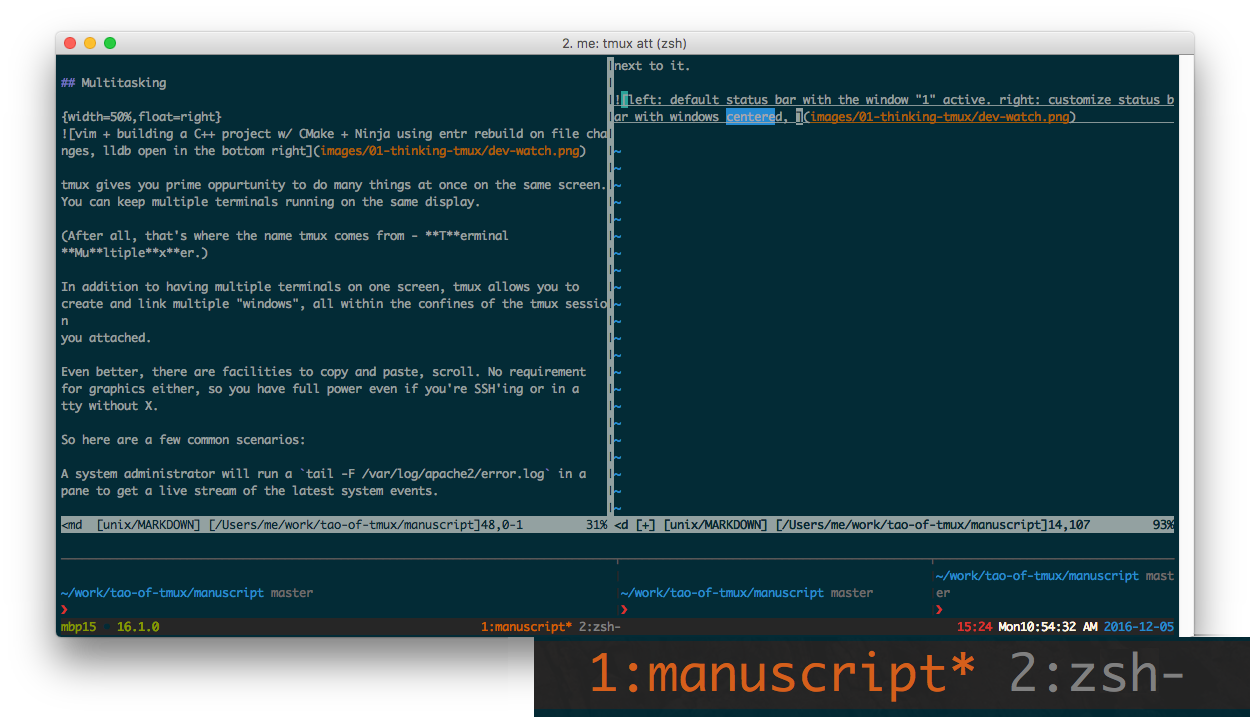The width and height of the screenshot is (1250, 717).
Task: Click the {width=50%,float=right} line
Action: point(141,117)
